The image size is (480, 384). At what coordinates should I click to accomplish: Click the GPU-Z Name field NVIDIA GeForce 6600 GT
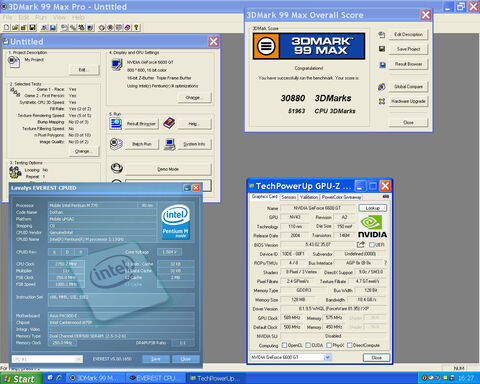(x=317, y=208)
